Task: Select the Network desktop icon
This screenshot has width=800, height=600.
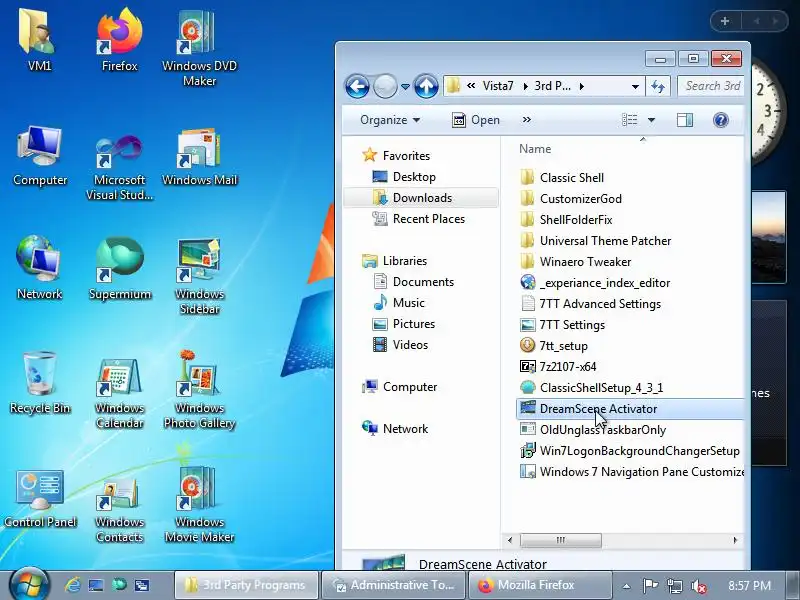Action: pyautogui.click(x=39, y=268)
